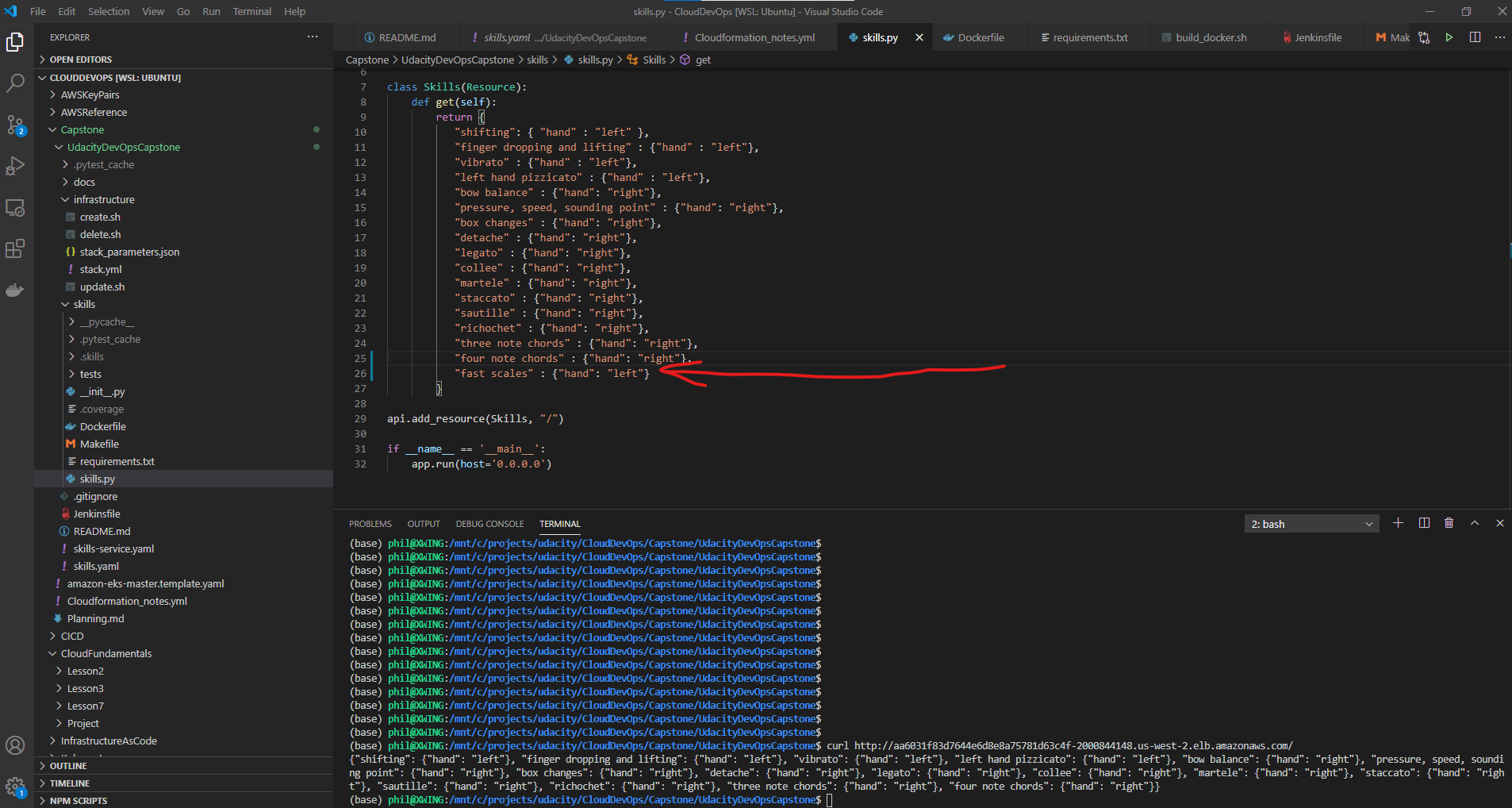
Task: Collapse the Capstone folder
Action: 184,130
